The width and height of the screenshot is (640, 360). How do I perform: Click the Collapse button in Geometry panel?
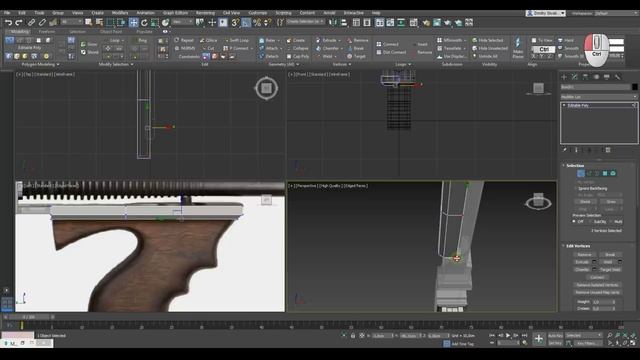297,48
